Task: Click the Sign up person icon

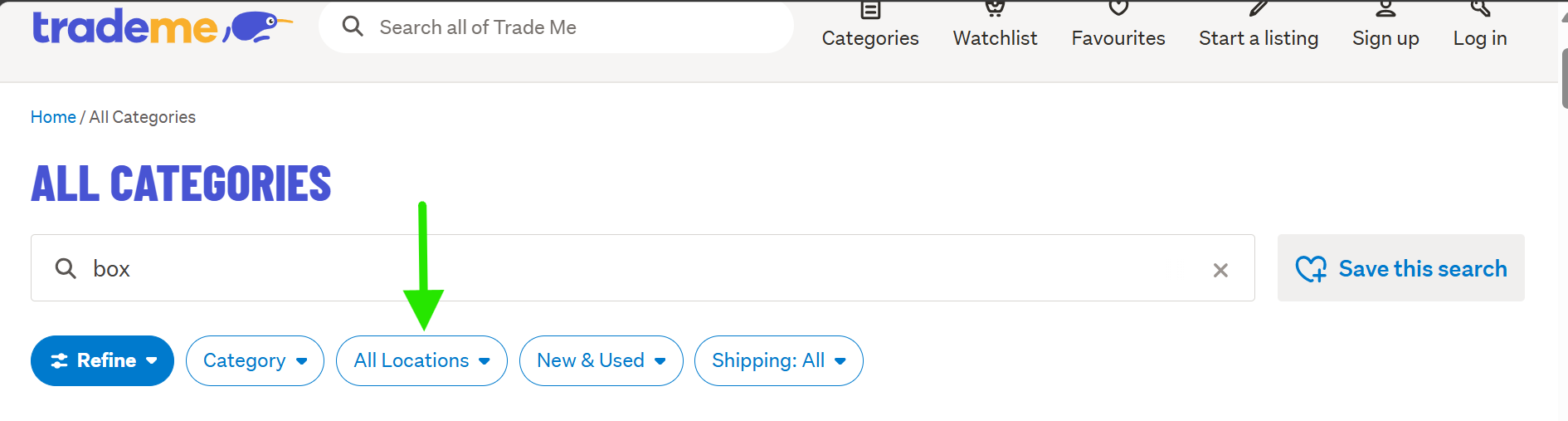Action: (x=1385, y=8)
